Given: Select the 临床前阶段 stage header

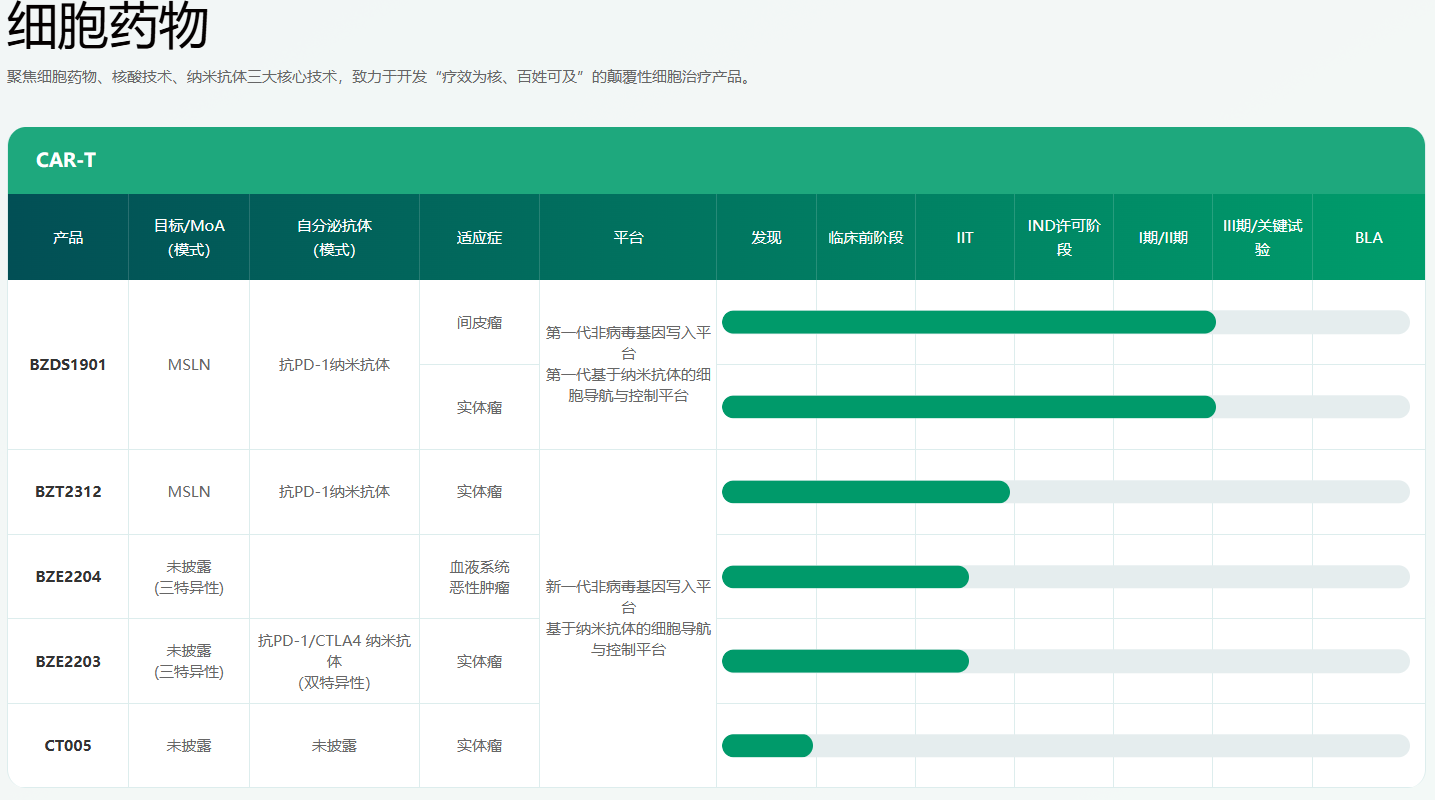Looking at the screenshot, I should click(865, 238).
